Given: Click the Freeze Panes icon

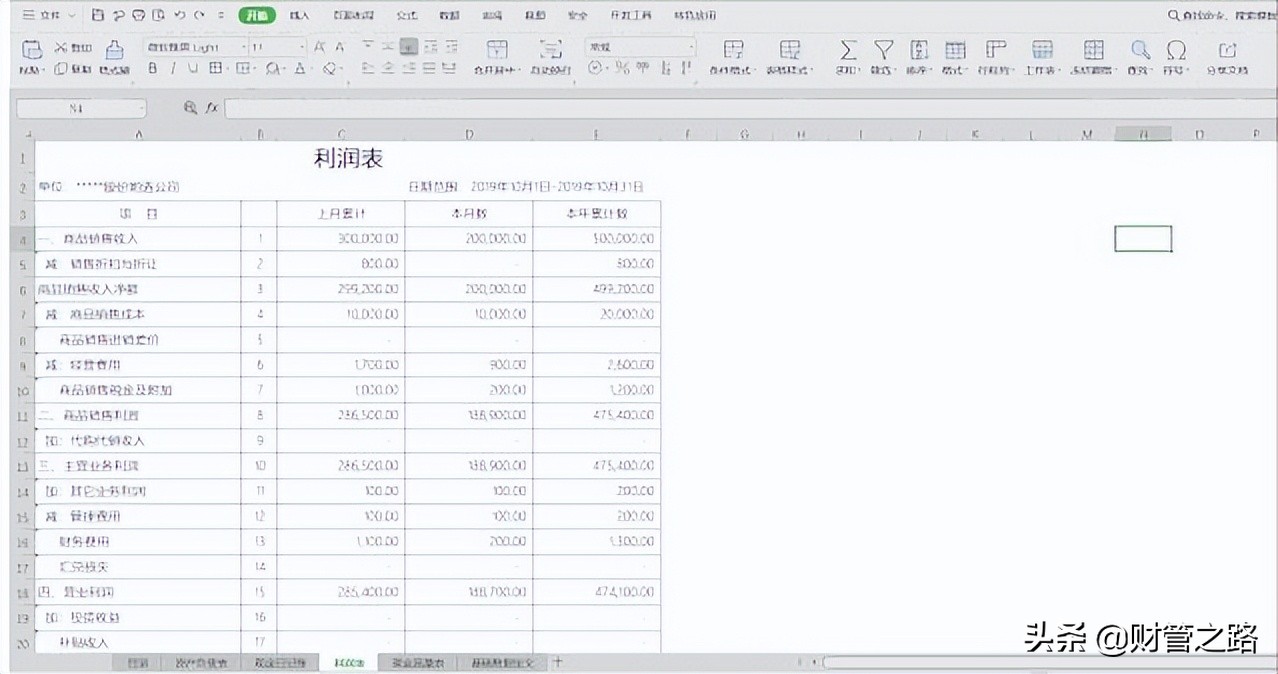Looking at the screenshot, I should (1093, 50).
